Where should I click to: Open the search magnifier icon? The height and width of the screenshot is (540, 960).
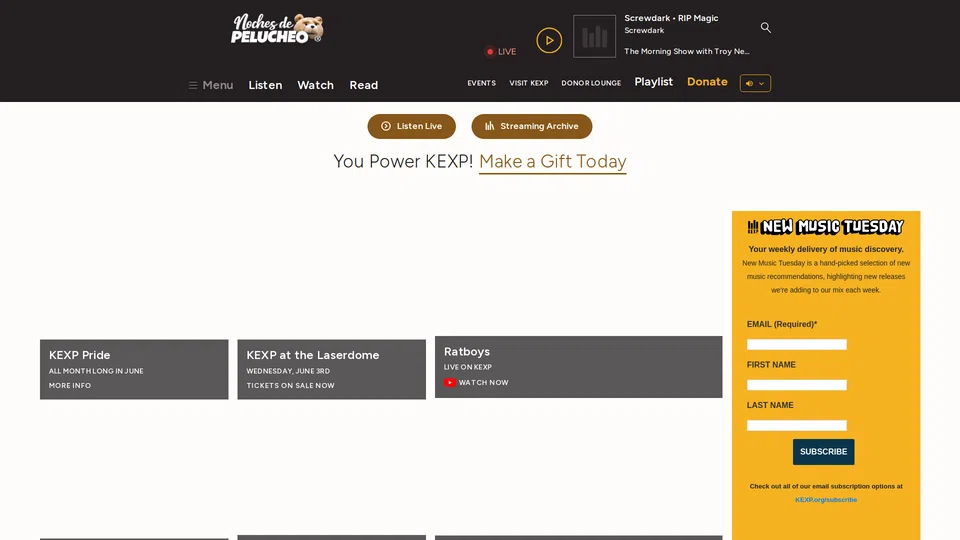point(765,28)
